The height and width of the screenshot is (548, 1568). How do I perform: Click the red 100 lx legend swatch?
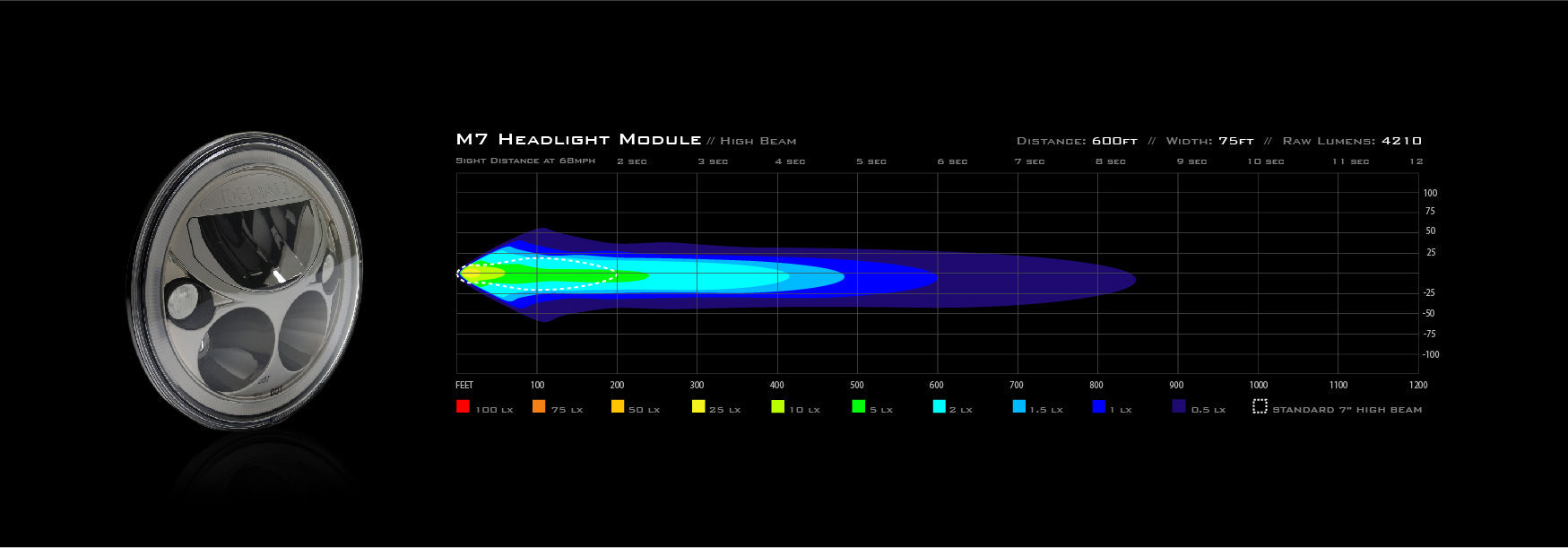(x=463, y=406)
